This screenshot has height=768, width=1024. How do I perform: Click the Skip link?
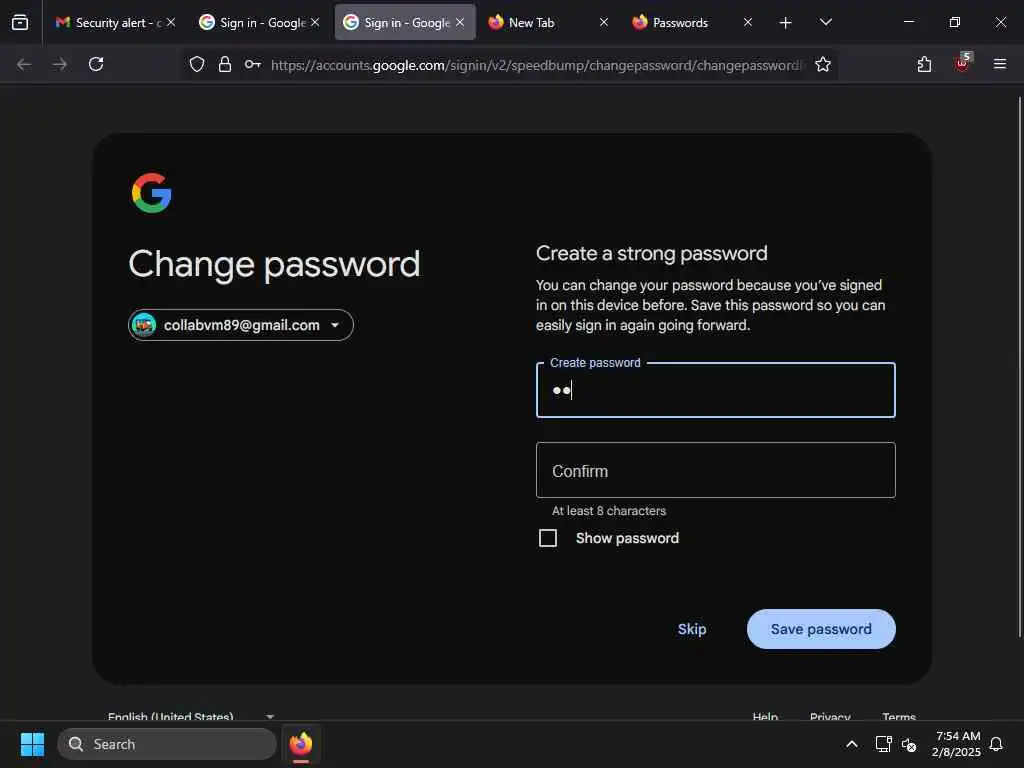(692, 629)
